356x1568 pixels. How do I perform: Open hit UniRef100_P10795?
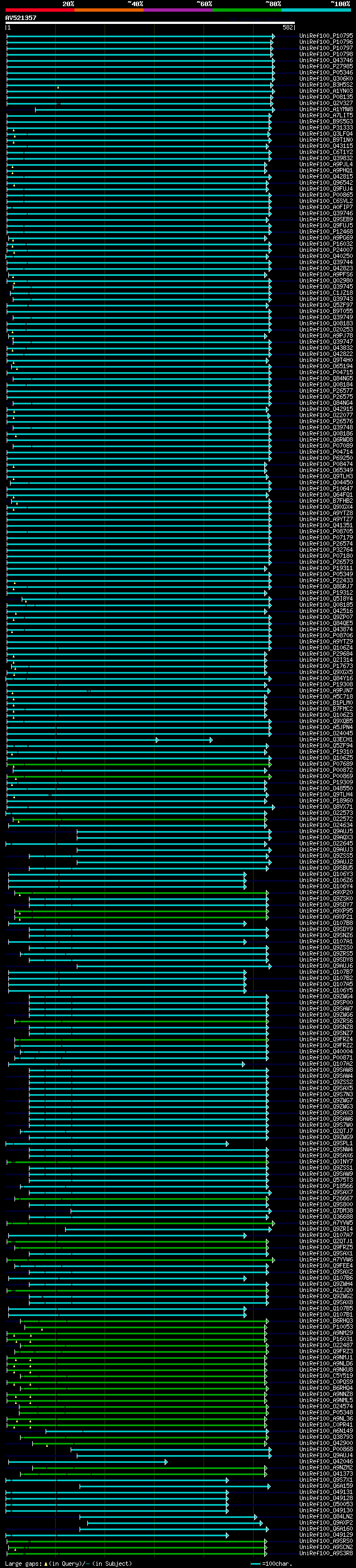point(326,36)
